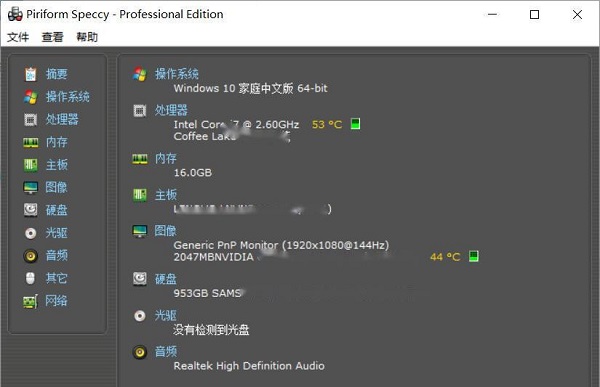Select 摘要 label in the sidebar

(57, 73)
